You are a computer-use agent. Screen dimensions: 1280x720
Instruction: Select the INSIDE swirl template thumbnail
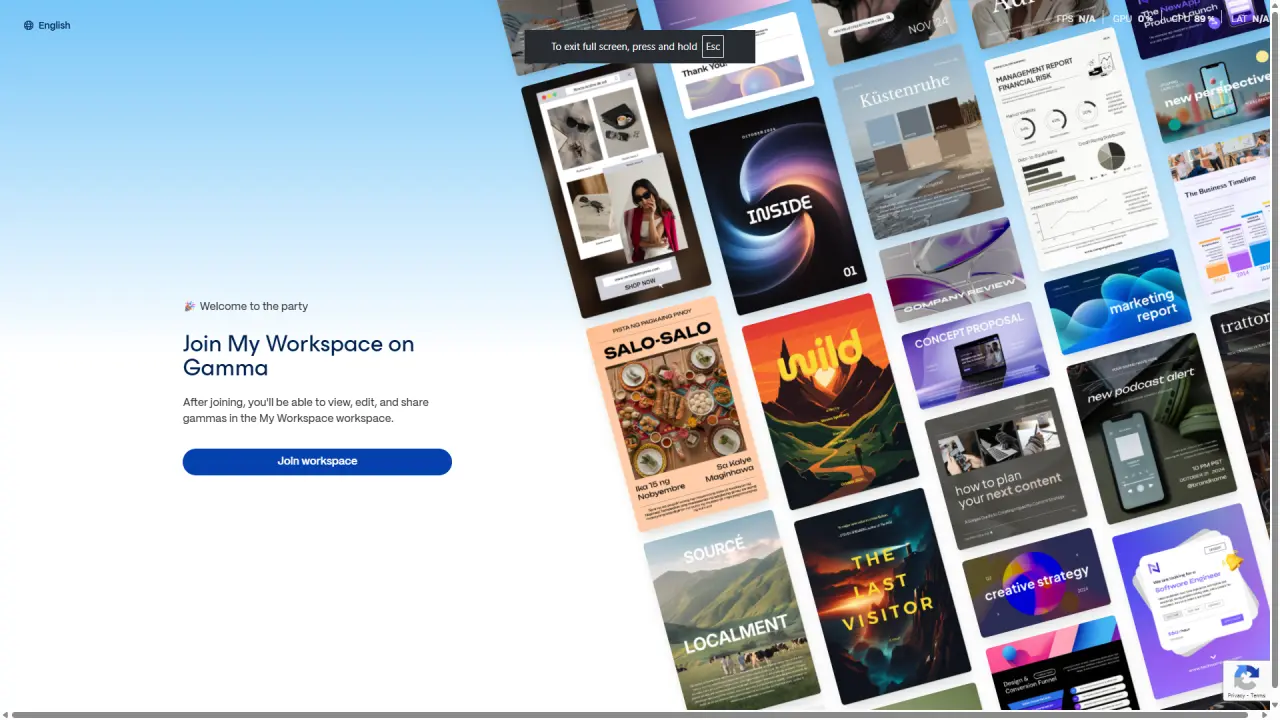(779, 205)
